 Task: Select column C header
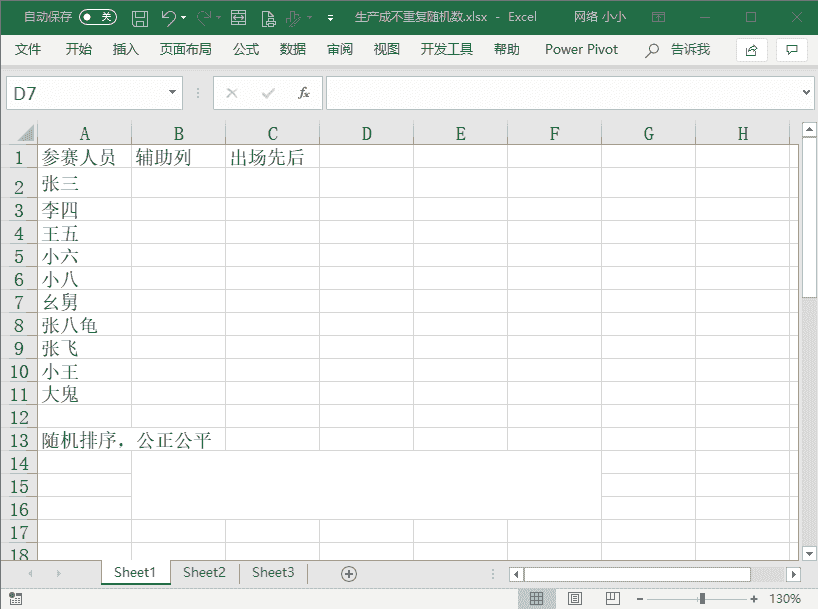(x=272, y=134)
